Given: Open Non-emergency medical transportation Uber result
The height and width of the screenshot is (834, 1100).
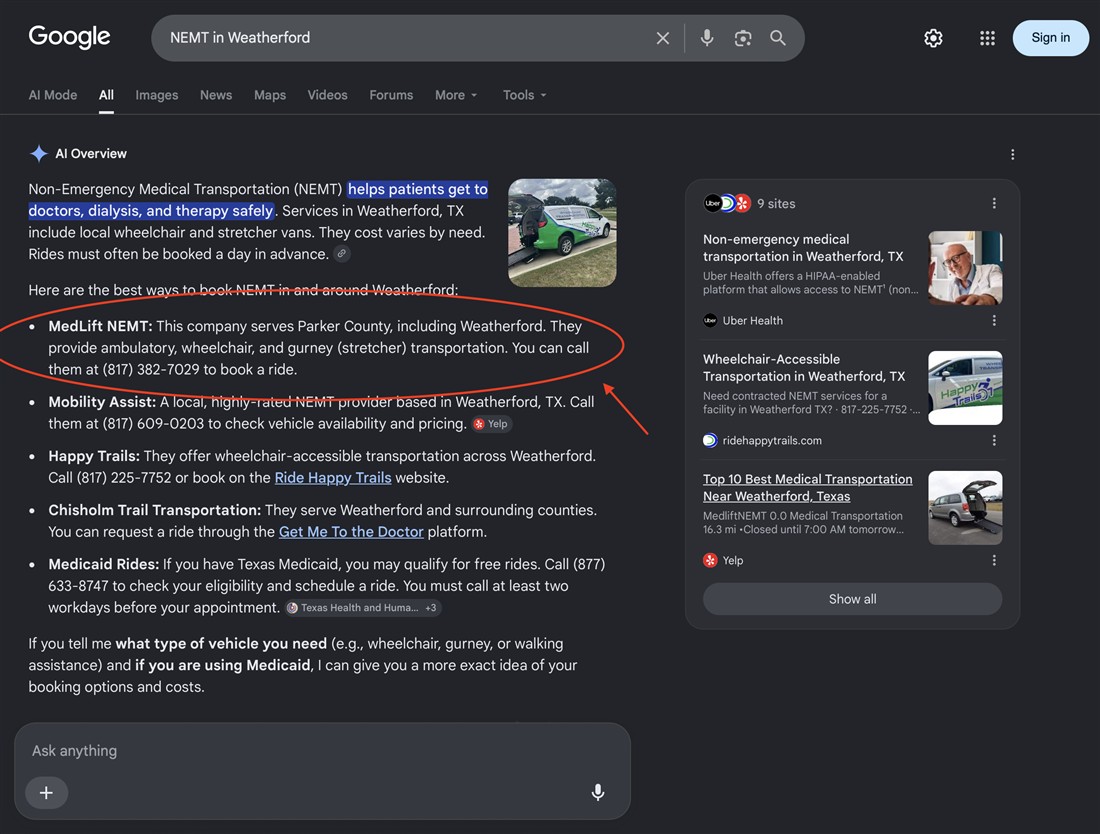Looking at the screenshot, I should pyautogui.click(x=803, y=248).
